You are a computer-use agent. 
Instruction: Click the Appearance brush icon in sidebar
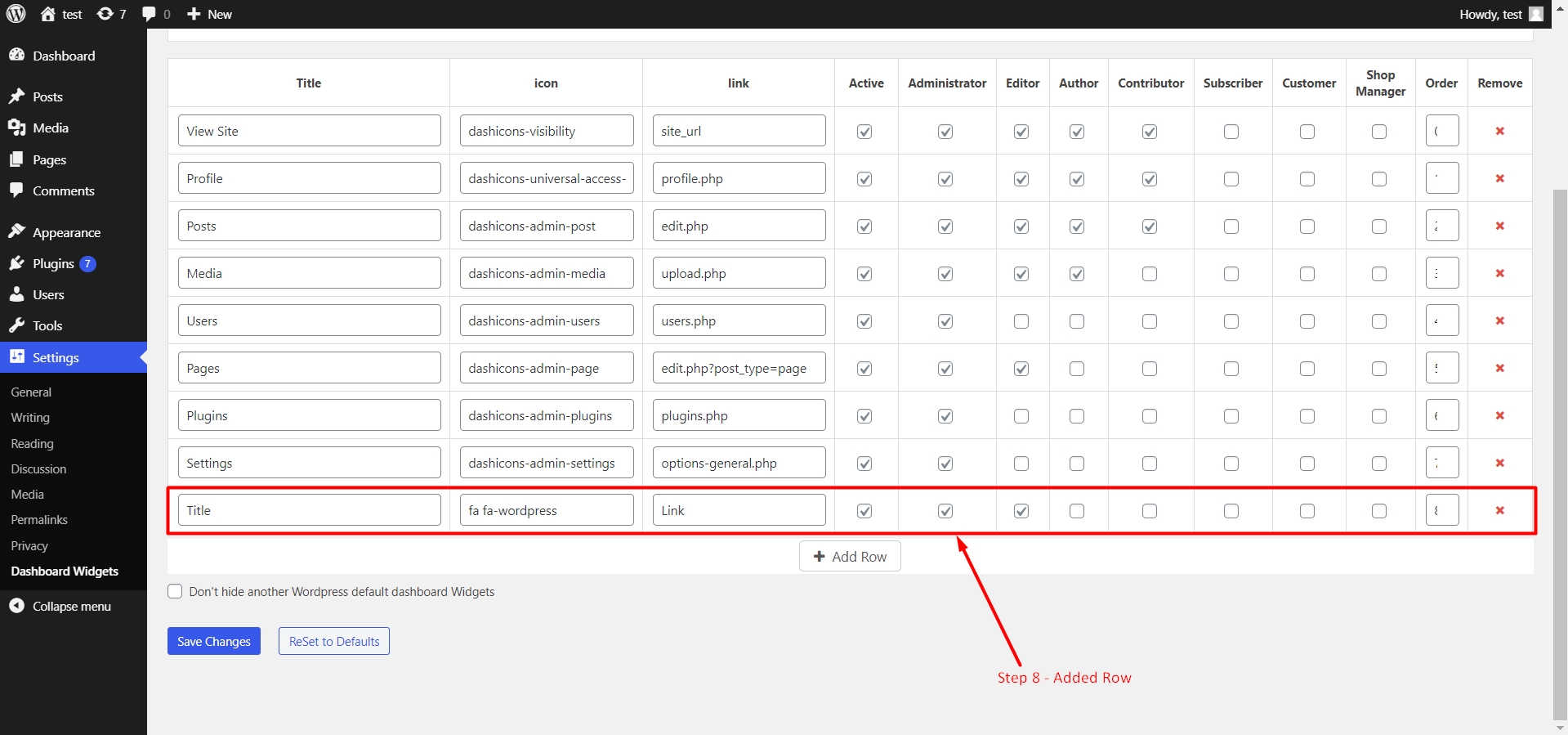point(16,232)
